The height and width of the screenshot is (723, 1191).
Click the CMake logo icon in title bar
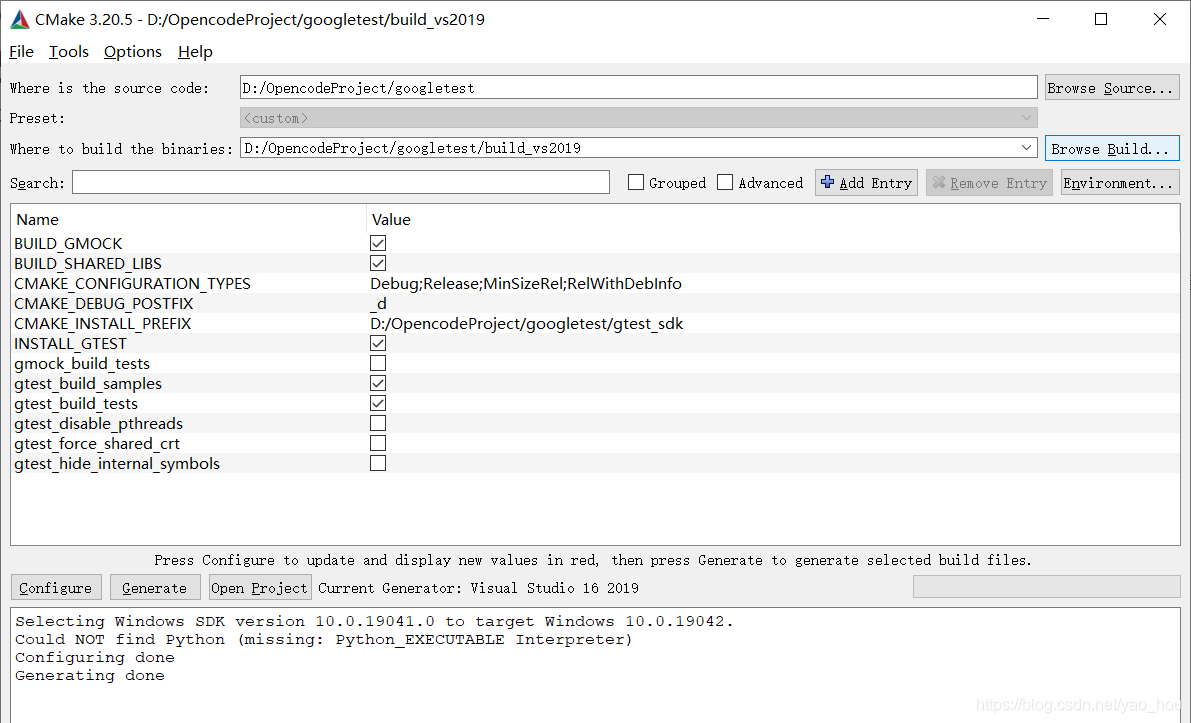[x=20, y=20]
